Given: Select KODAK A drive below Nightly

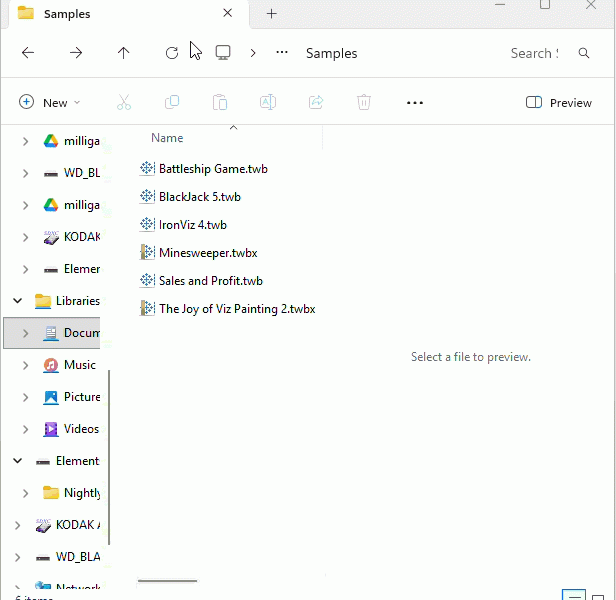Looking at the screenshot, I should tap(68, 525).
